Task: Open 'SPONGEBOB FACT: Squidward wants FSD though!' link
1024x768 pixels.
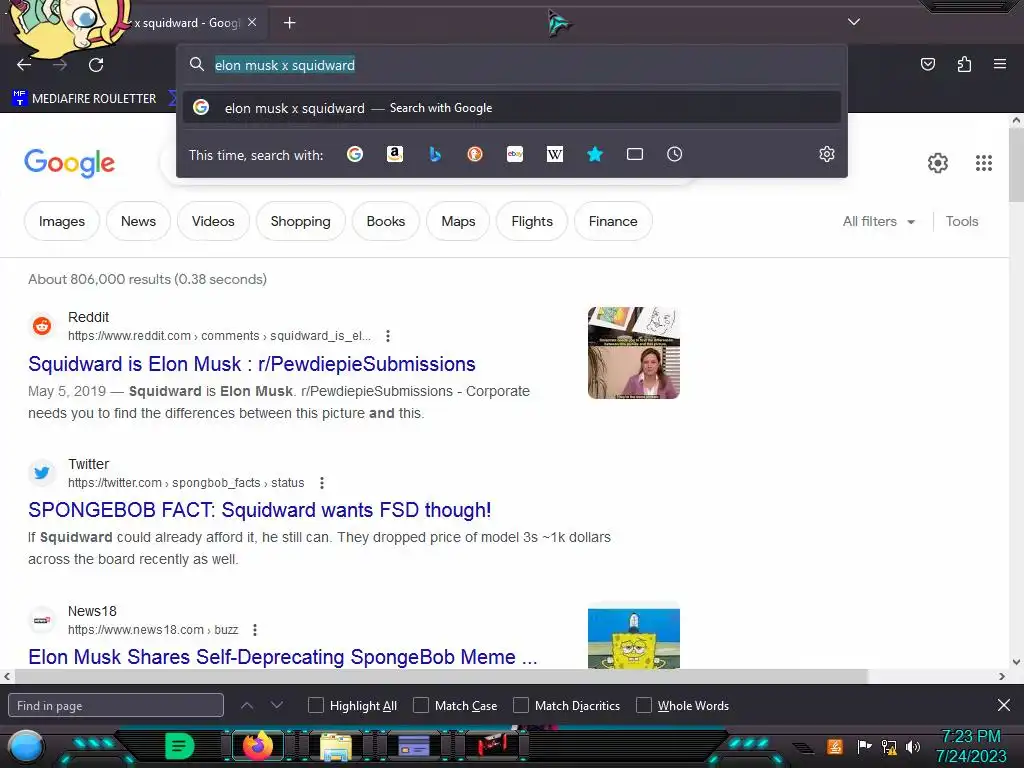Action: pos(260,510)
